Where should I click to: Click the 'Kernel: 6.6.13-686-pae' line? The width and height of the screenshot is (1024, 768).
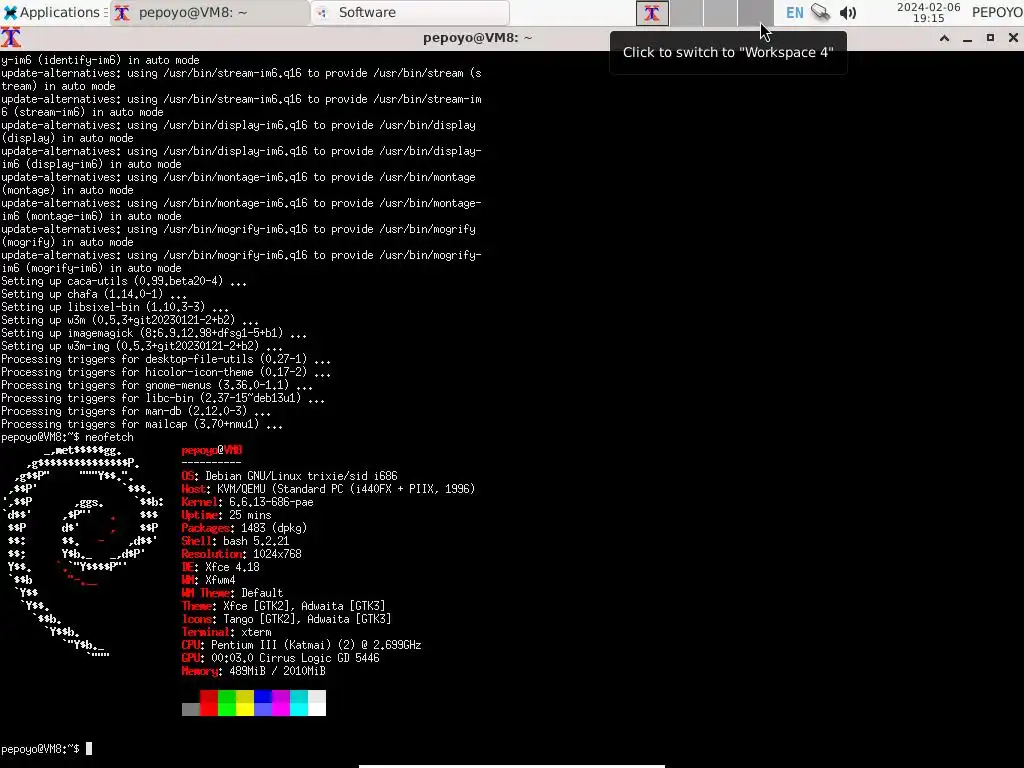point(248,502)
